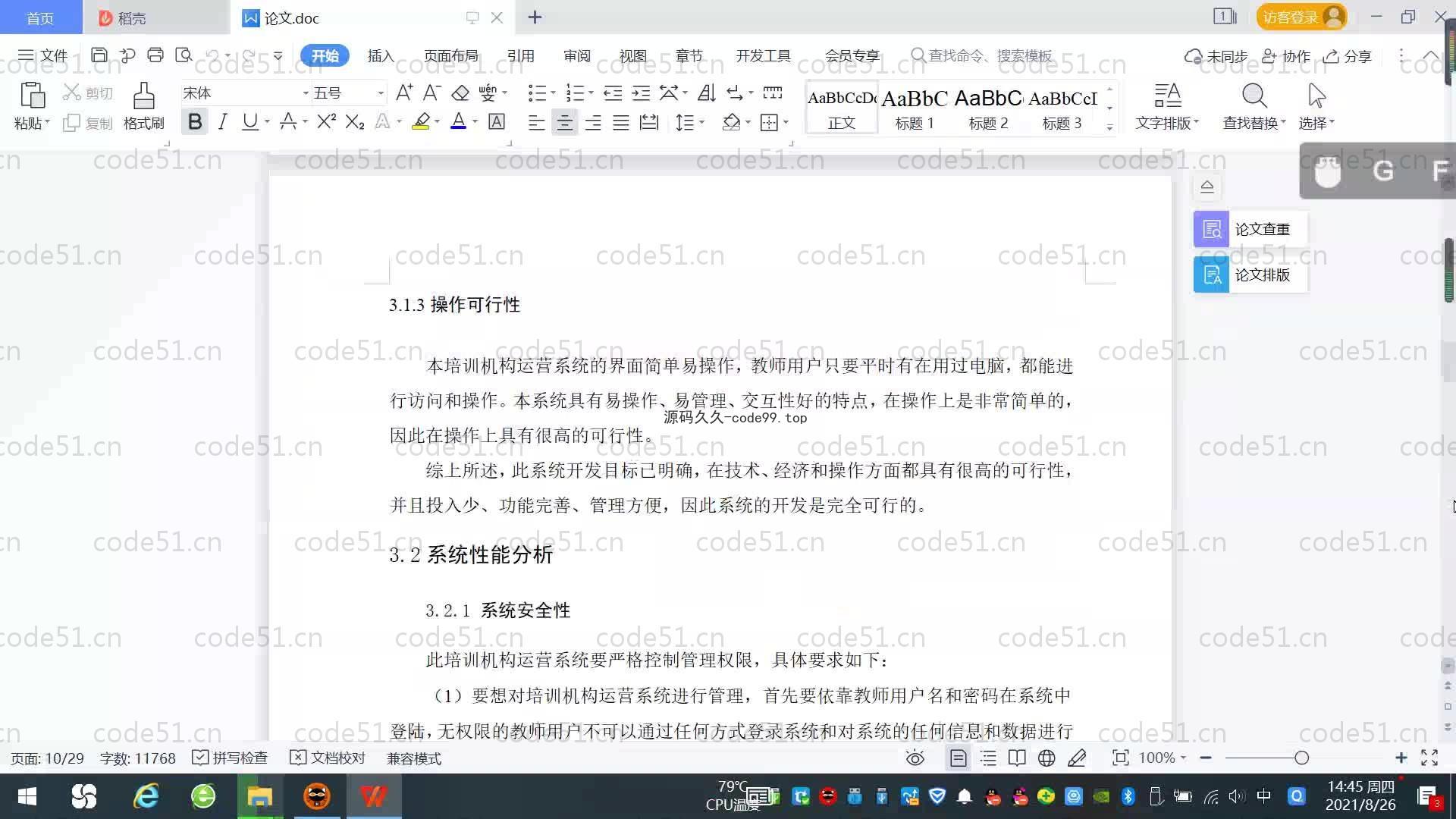Enter full screen display icon
Screen dimensions: 1456x819
tap(1429, 758)
